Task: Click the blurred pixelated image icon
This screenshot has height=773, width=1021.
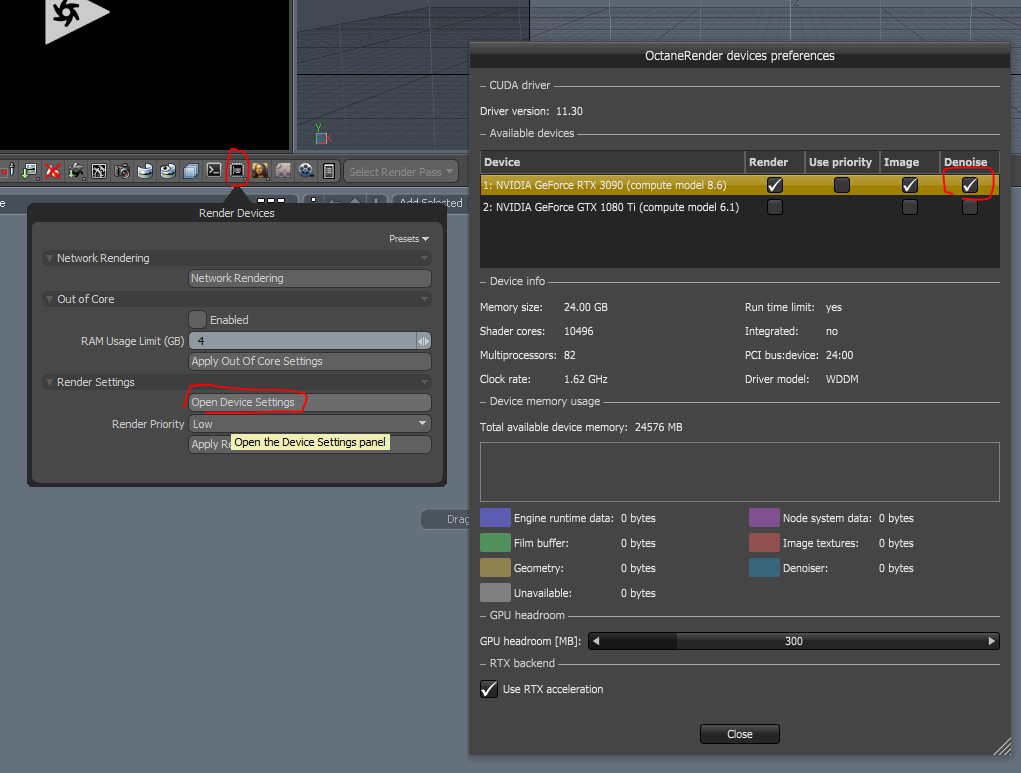Action: coord(283,171)
